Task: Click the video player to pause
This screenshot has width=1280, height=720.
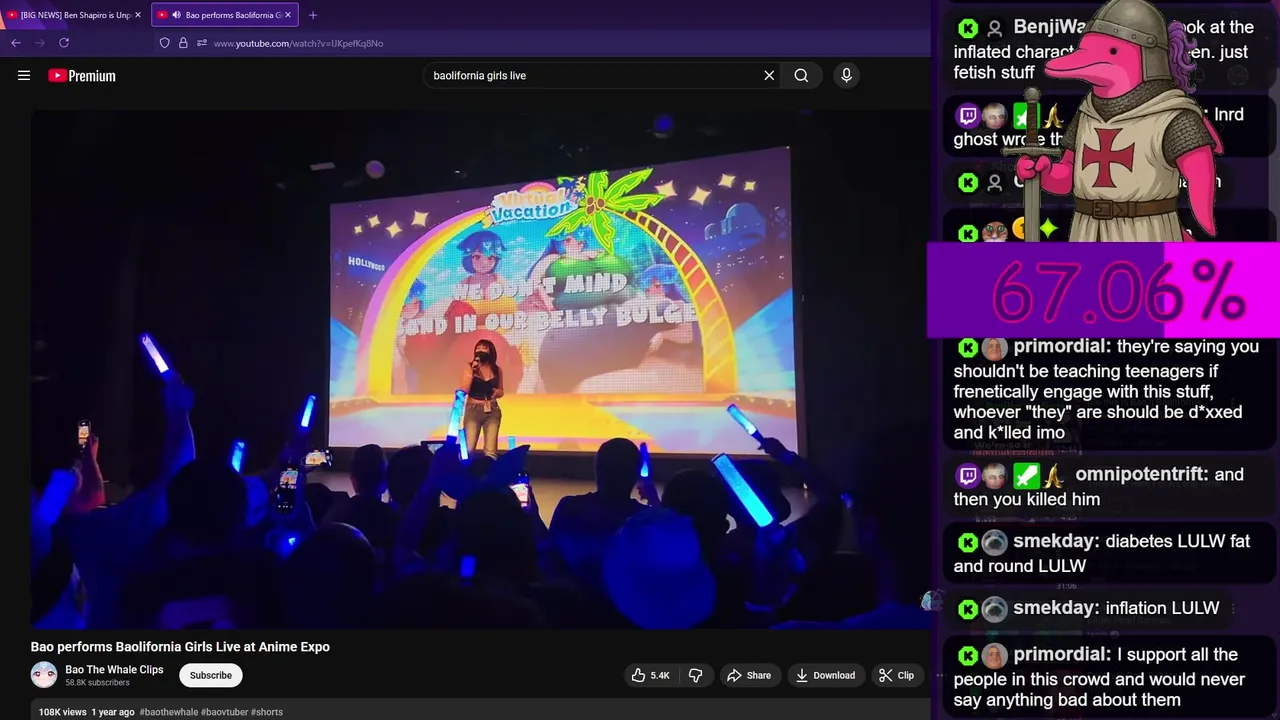Action: click(480, 370)
